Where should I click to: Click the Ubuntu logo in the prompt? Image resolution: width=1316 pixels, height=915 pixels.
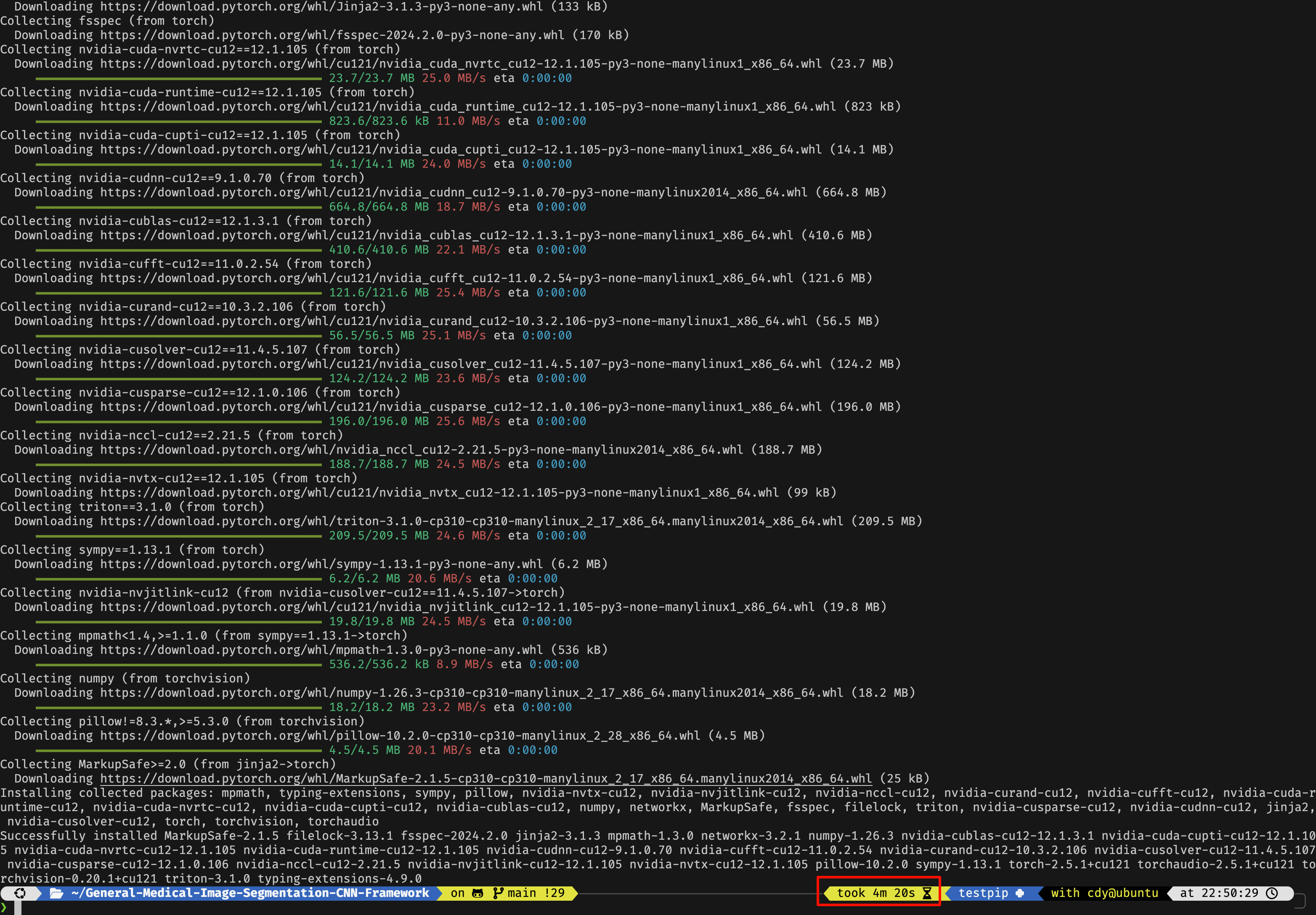20,893
